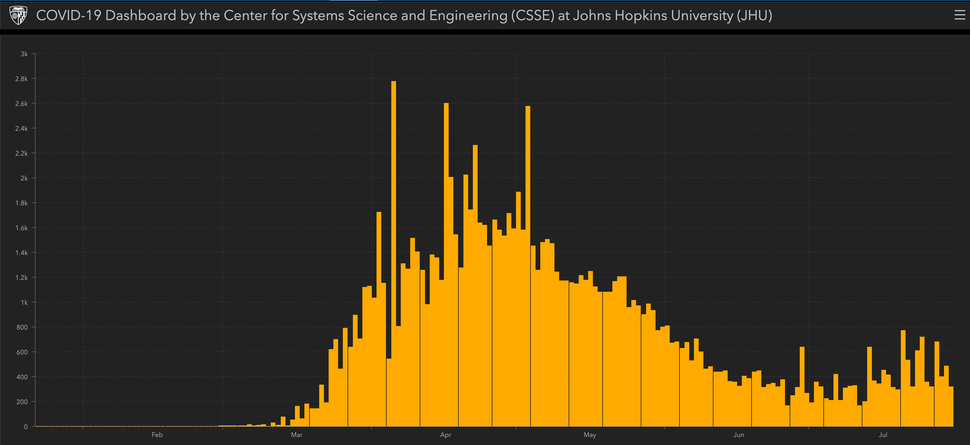970x445 pixels.
Task: Click the Jun label on the x-axis
Action: (x=739, y=435)
